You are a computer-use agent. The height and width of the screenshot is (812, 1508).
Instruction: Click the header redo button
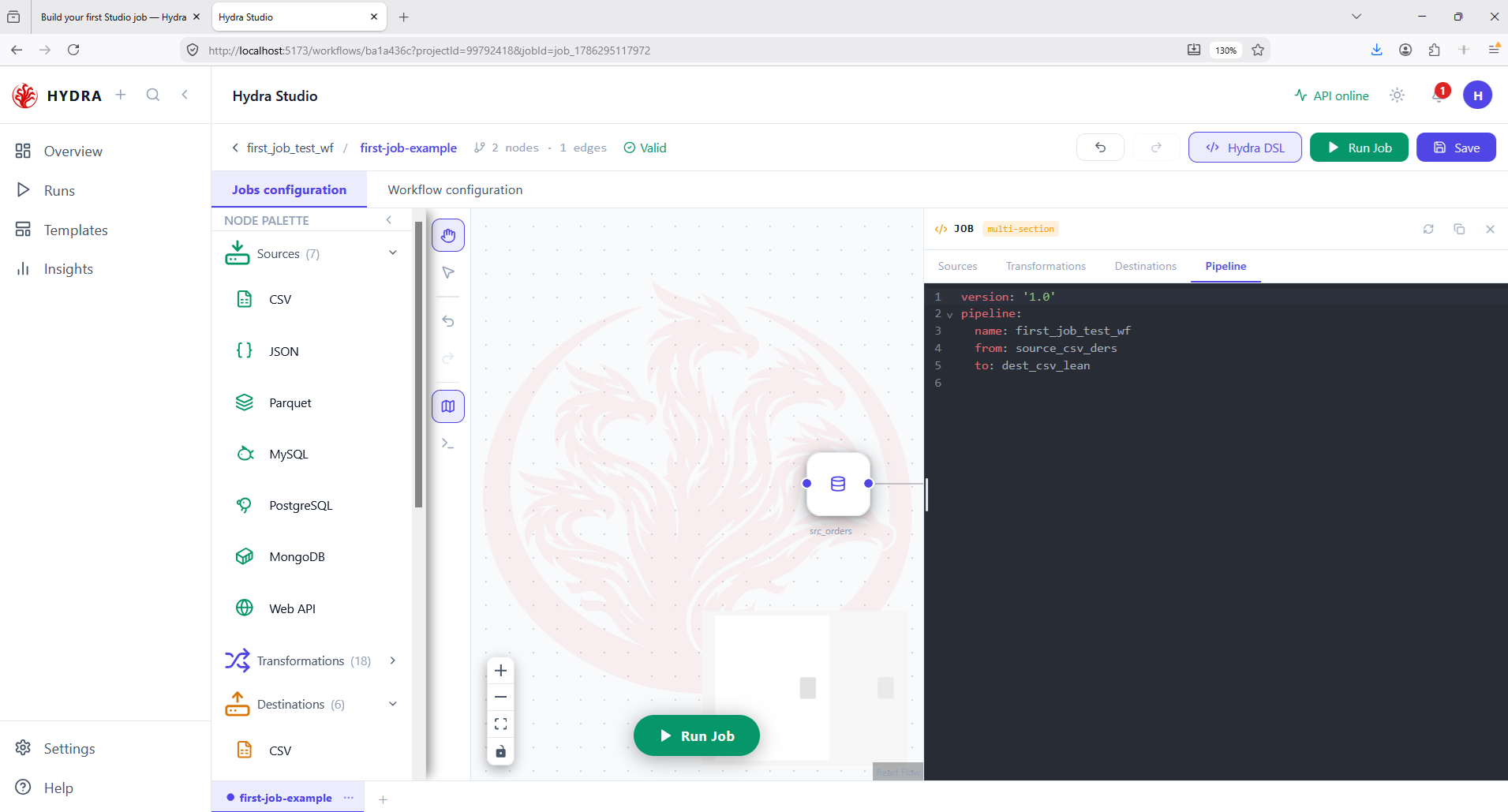click(1156, 148)
